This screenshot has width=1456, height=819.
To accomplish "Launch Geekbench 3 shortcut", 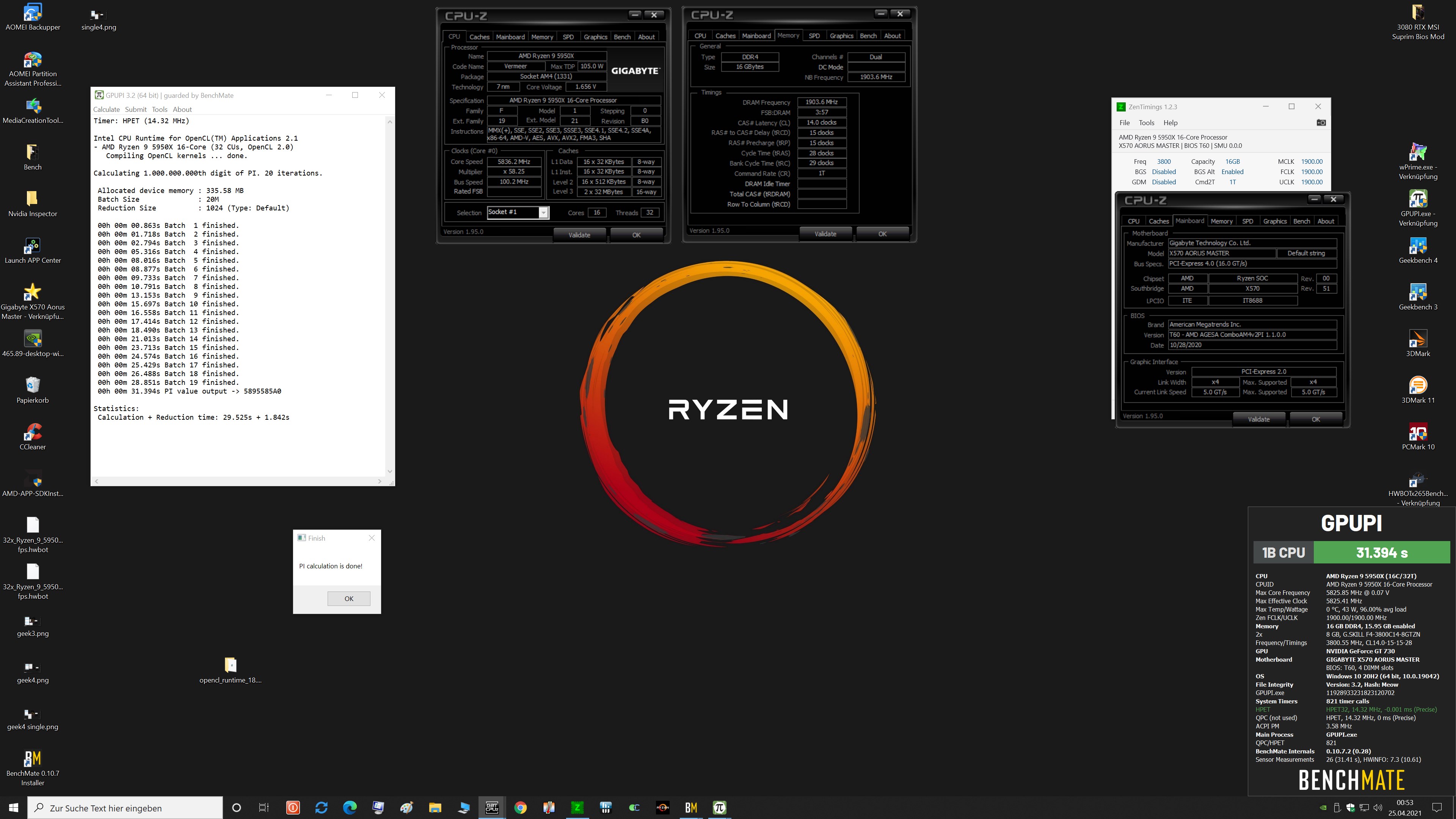I will click(x=1418, y=297).
